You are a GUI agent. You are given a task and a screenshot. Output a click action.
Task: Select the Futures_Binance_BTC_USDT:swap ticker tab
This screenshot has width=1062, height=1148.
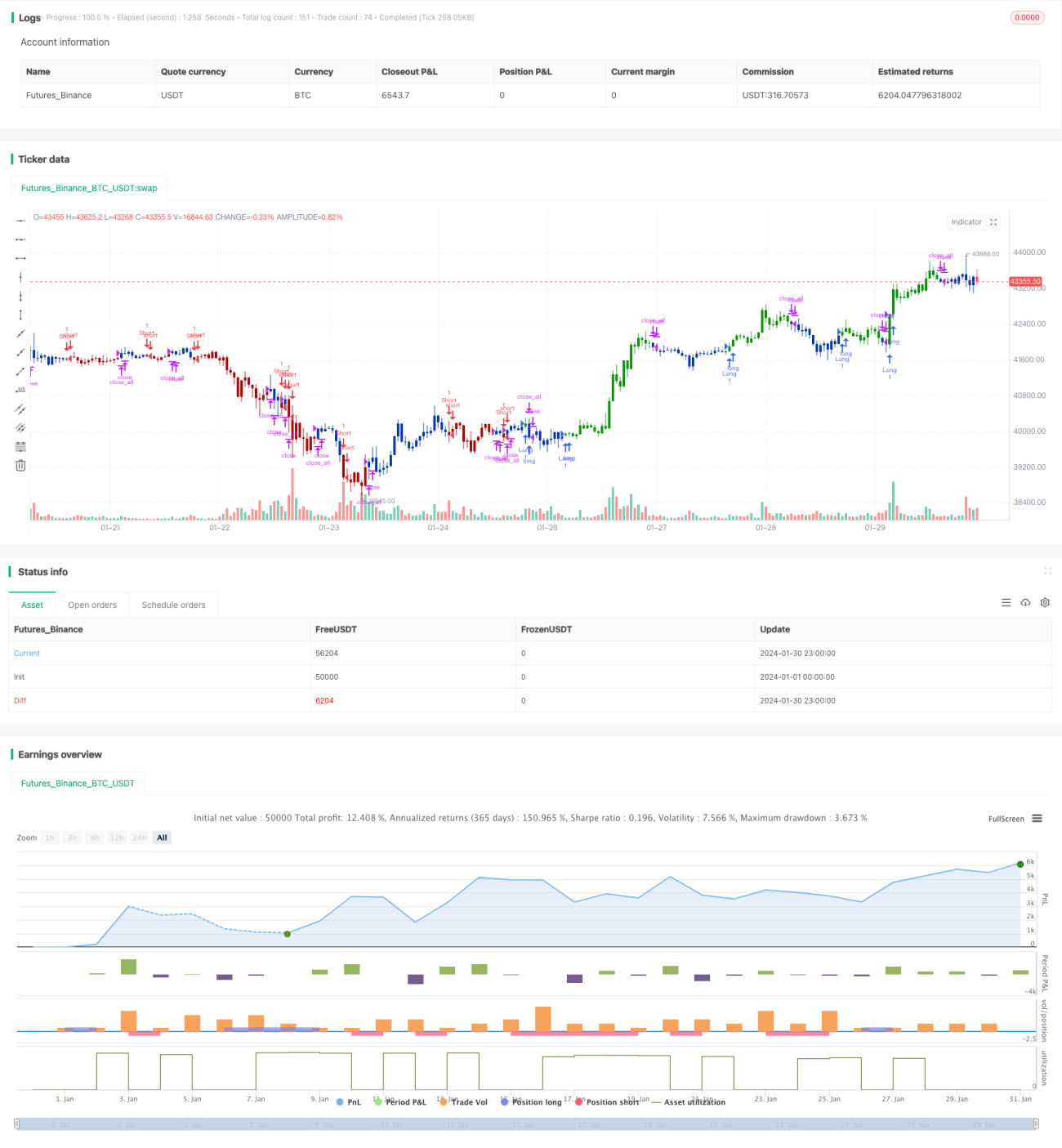[x=89, y=188]
